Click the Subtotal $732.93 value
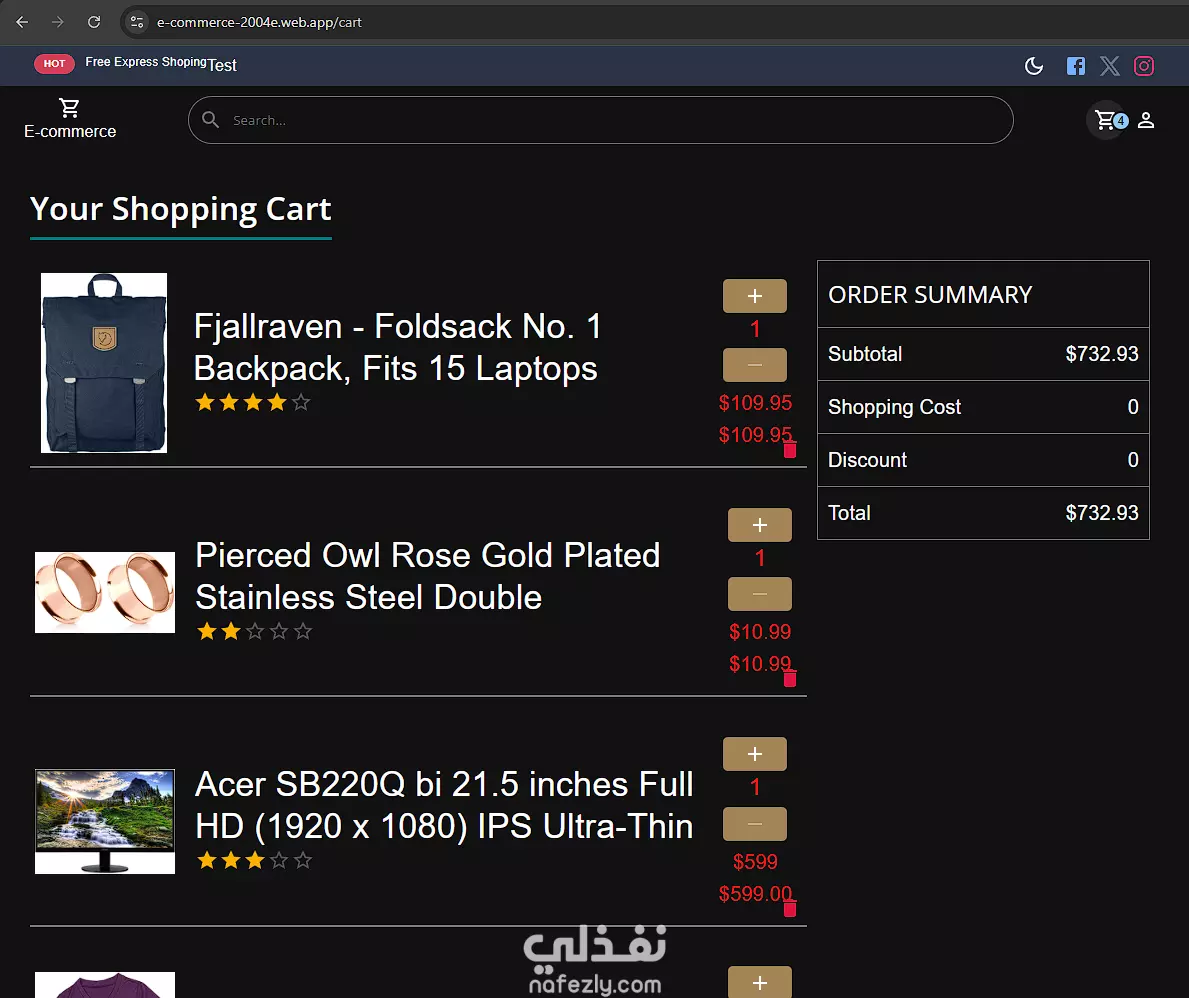1189x998 pixels. pyautogui.click(x=1102, y=353)
